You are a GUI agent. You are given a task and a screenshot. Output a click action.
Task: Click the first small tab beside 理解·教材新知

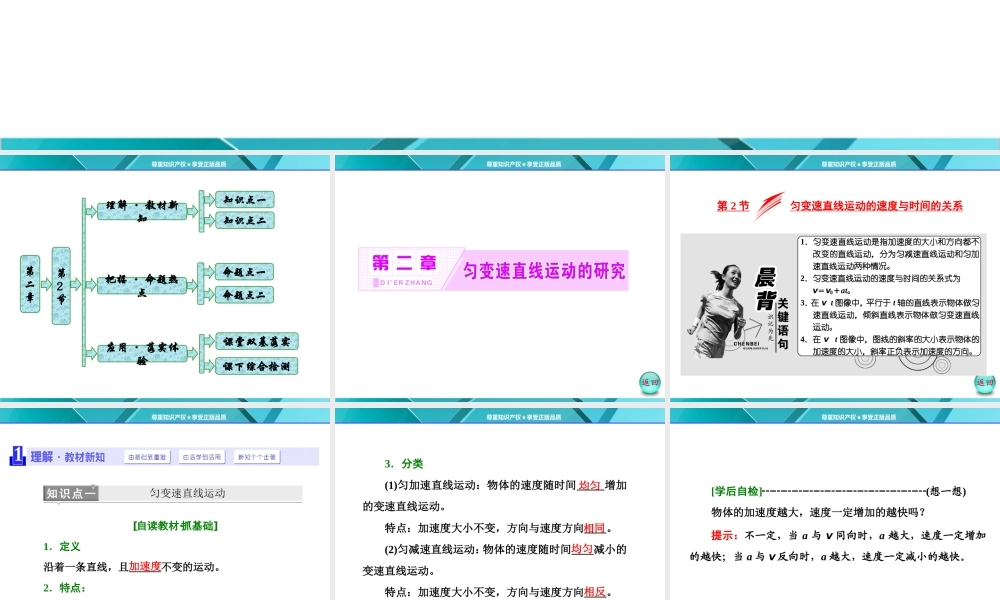[x=147, y=457]
